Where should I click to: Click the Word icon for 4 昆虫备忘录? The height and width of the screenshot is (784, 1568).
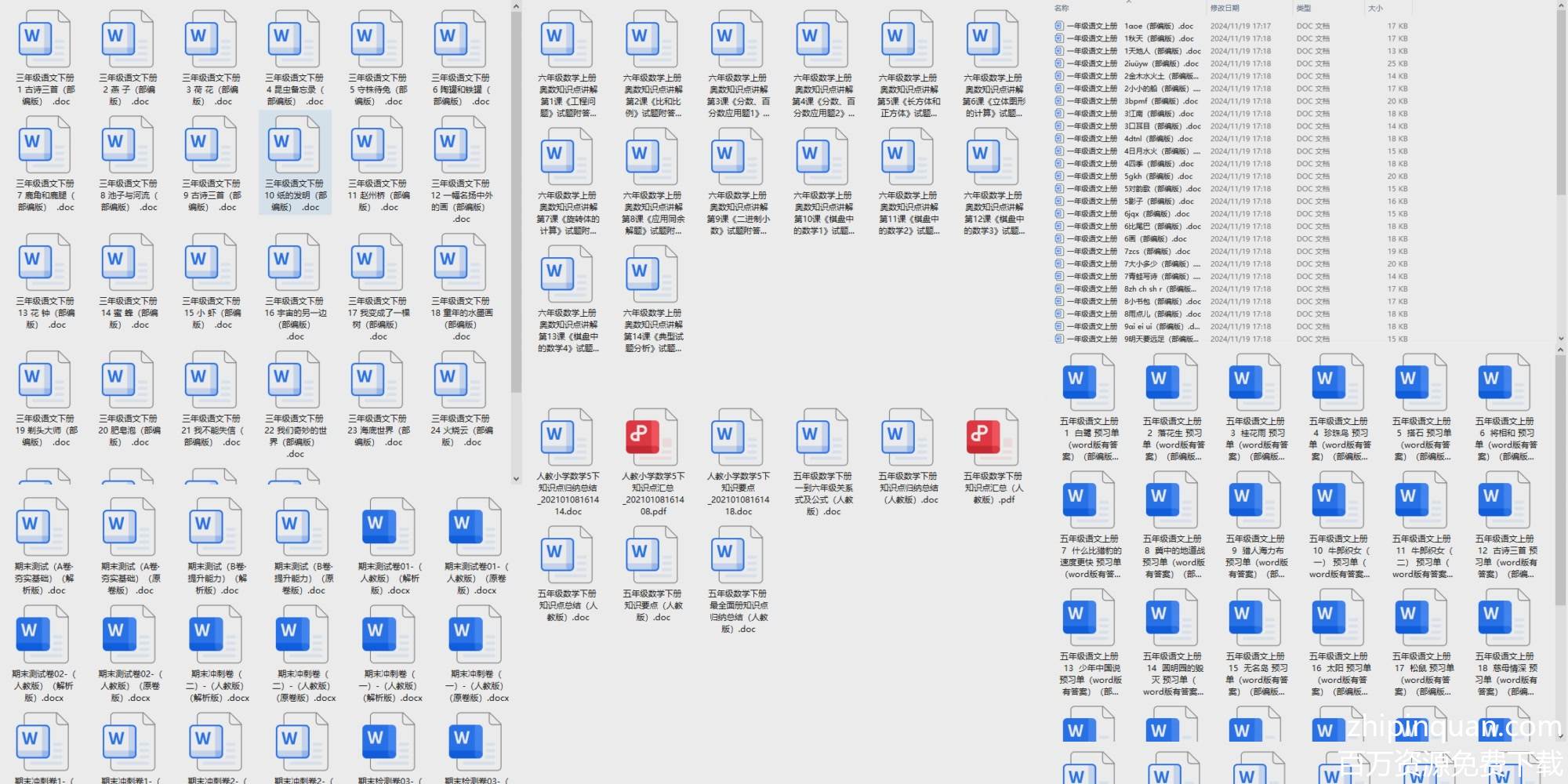tap(293, 39)
